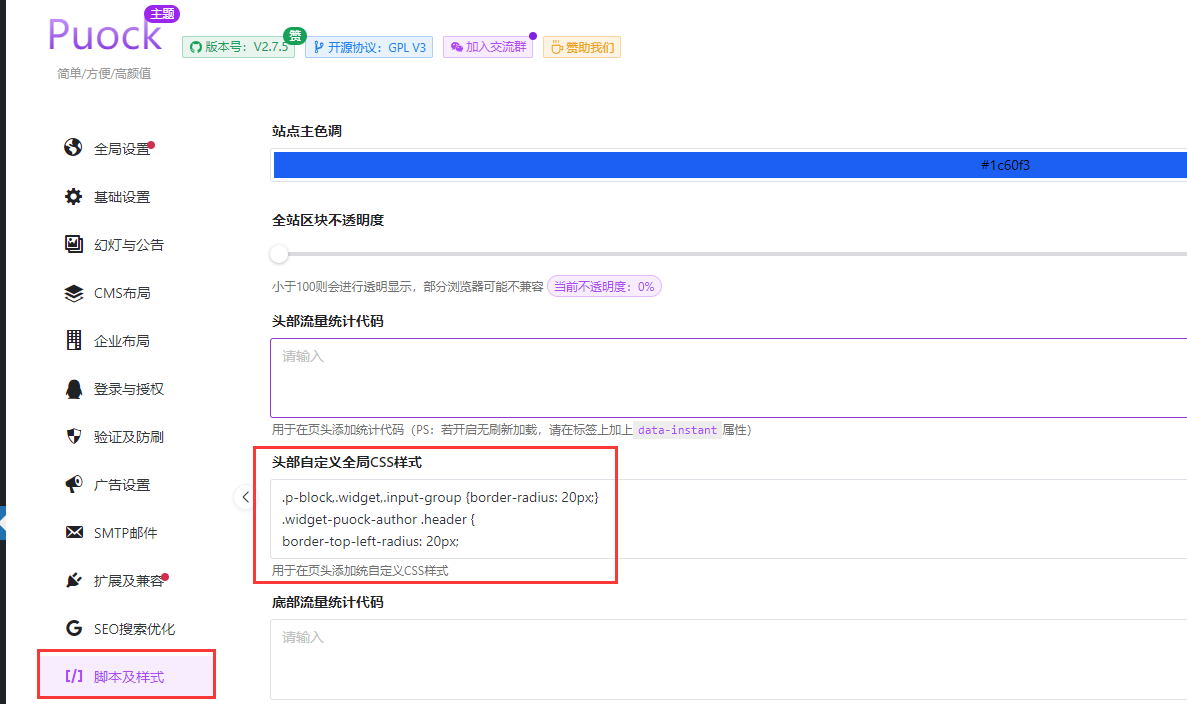Click the code bracket icon for 脚本及样式
This screenshot has height=704, width=1187.
(x=74, y=676)
